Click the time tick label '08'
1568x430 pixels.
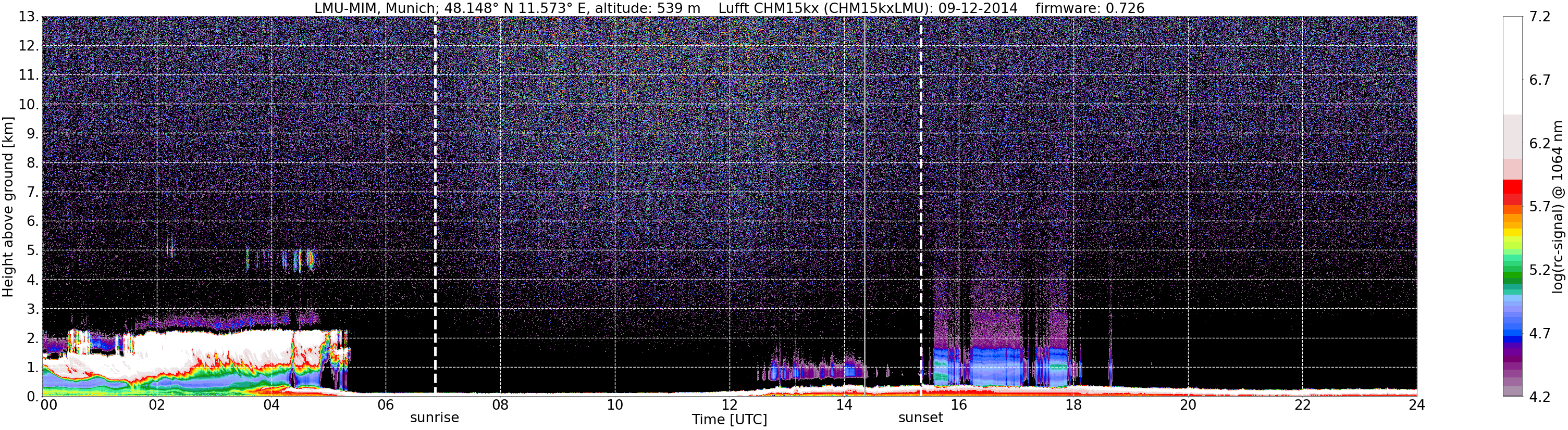500,405
